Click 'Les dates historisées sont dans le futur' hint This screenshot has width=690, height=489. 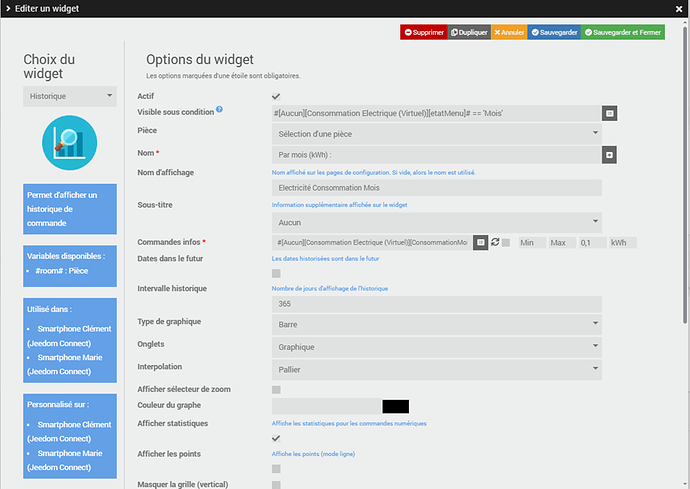(x=325, y=258)
